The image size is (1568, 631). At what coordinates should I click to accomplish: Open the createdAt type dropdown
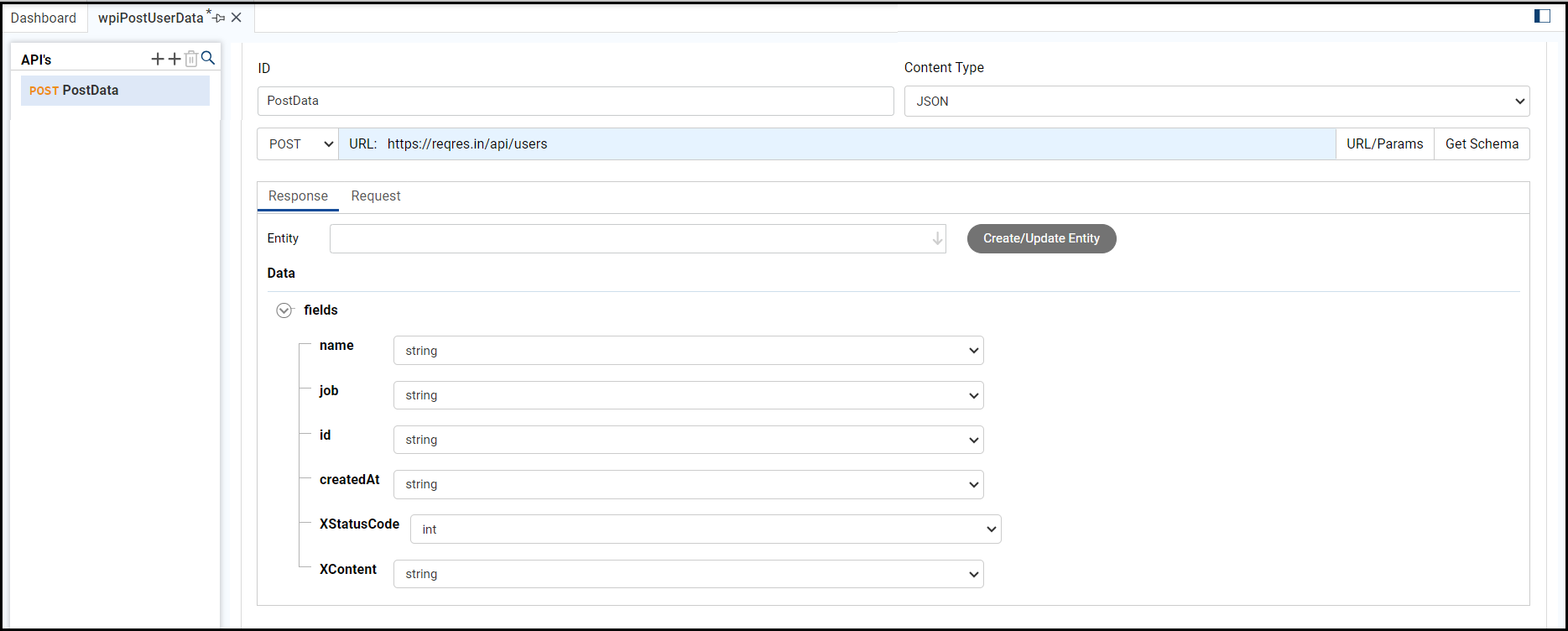pyautogui.click(x=688, y=484)
